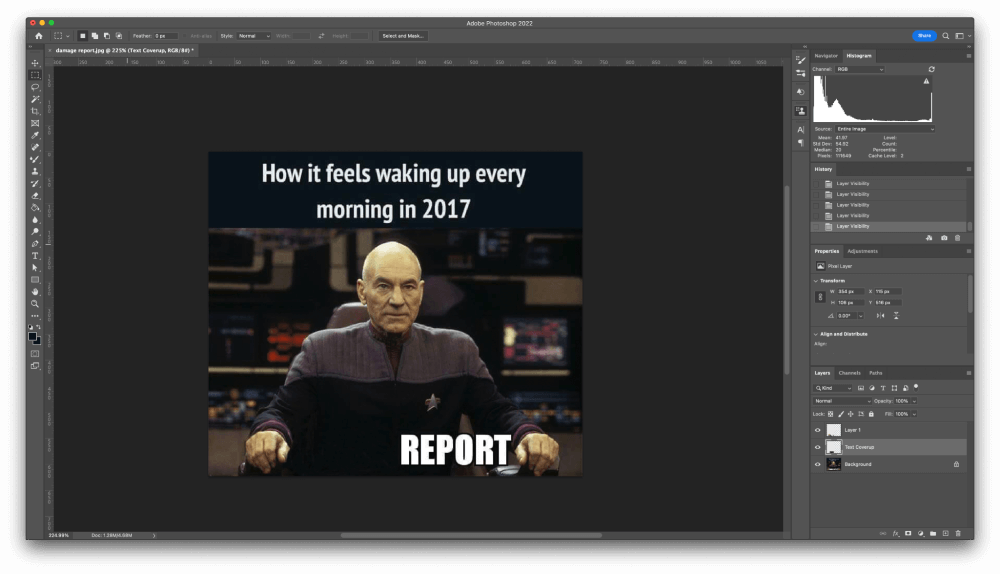Image resolution: width=1000 pixels, height=574 pixels.
Task: Refresh the histogram with the refresh icon
Action: click(x=932, y=69)
